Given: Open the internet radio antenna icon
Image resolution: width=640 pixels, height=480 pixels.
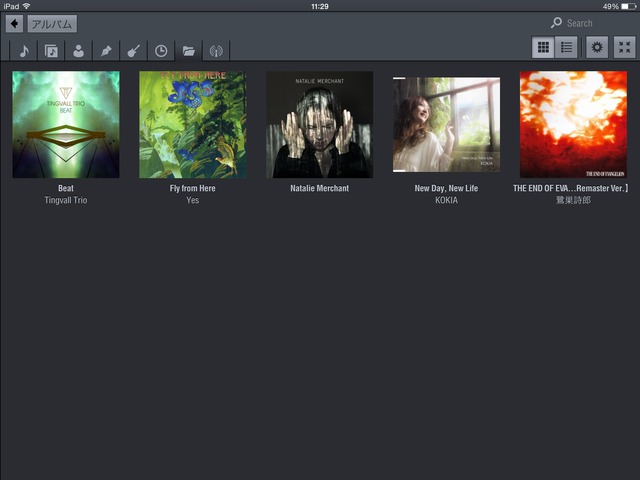Looking at the screenshot, I should [215, 51].
